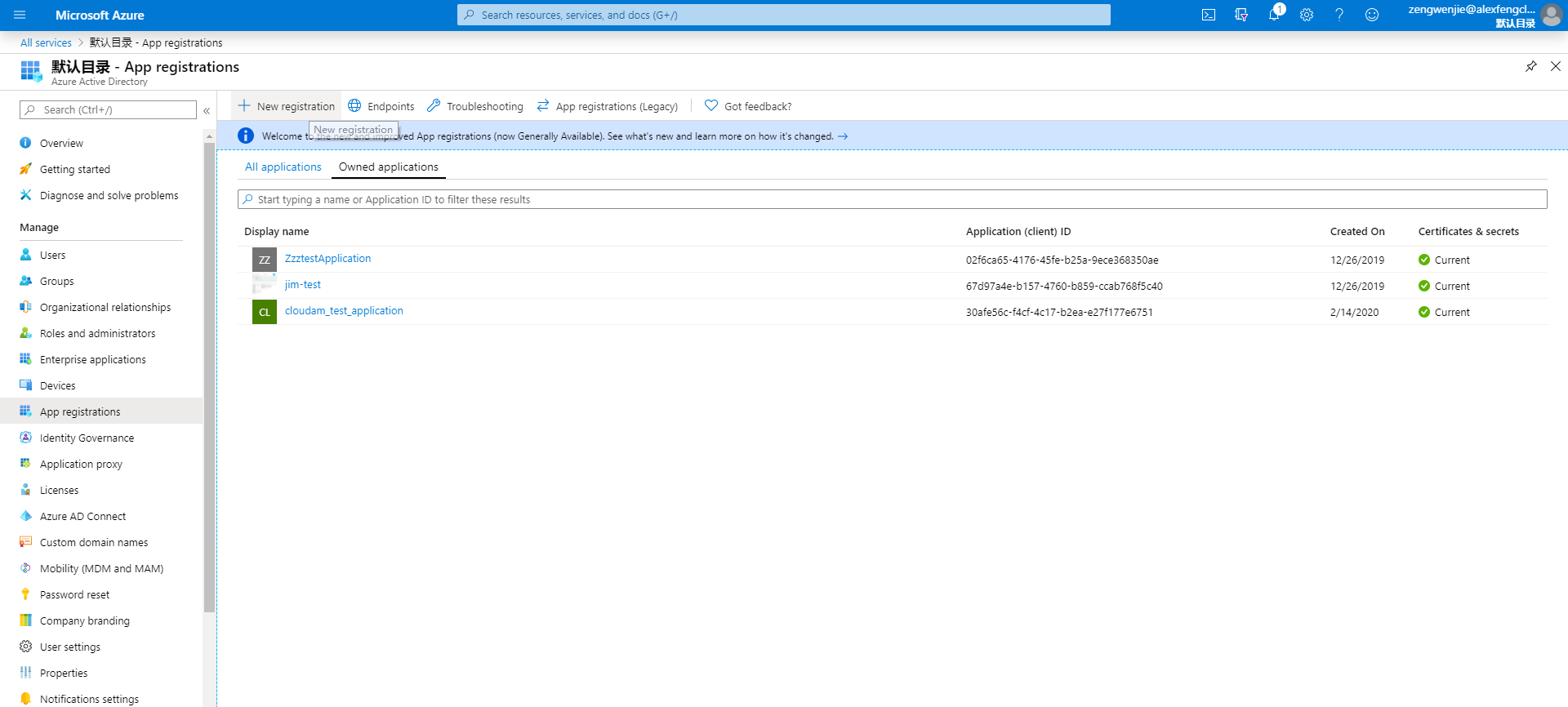Click the App registrations sidebar icon

point(25,411)
